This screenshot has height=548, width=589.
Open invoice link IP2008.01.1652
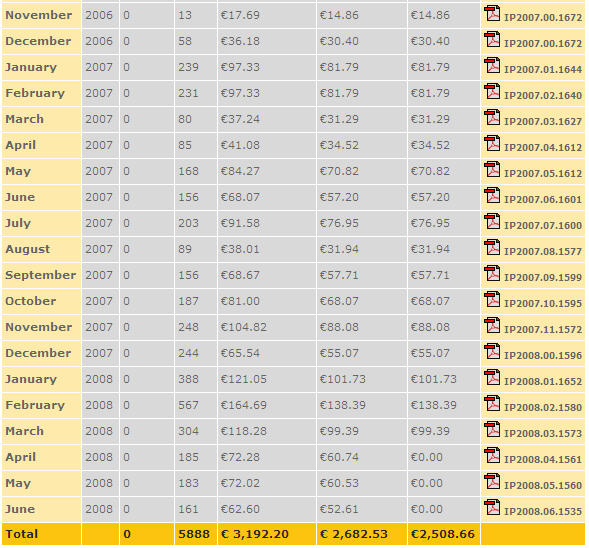(x=543, y=381)
